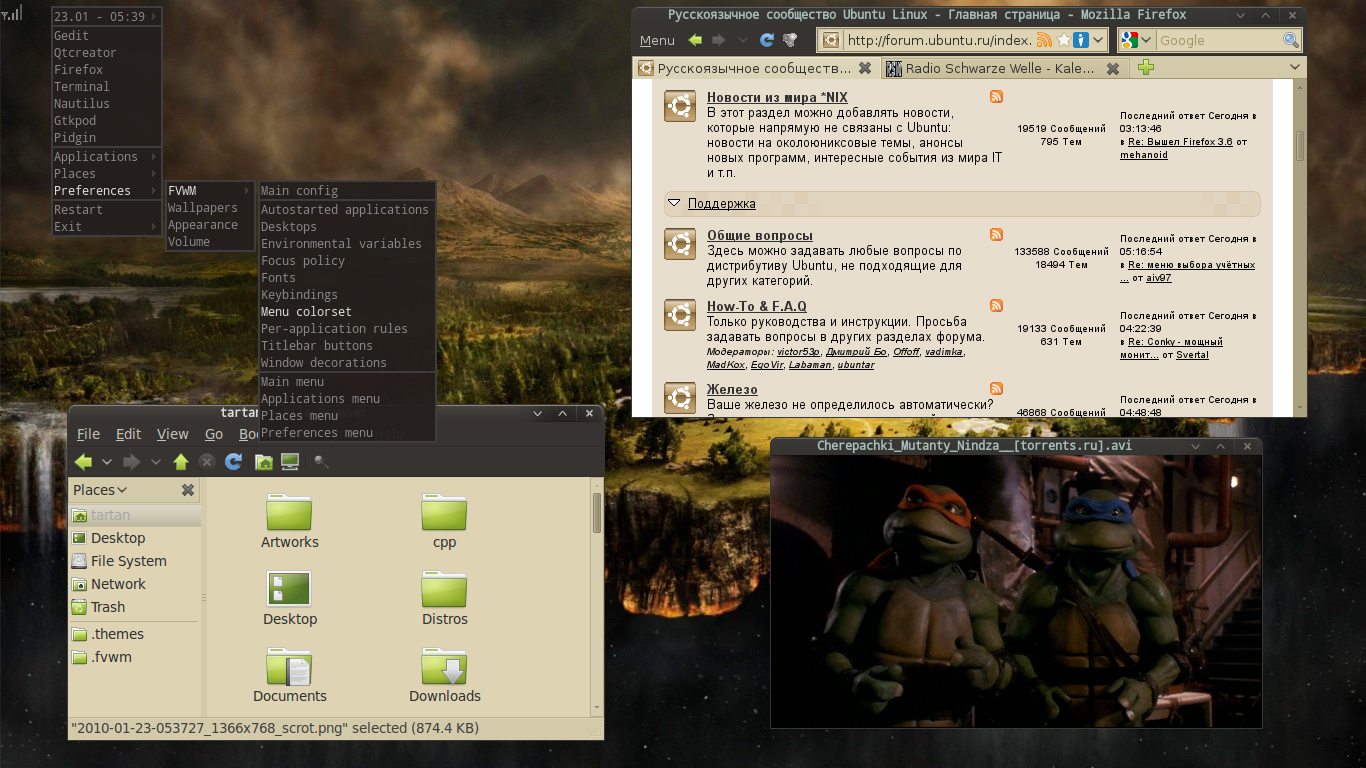
Task: Click Nautilus vertical scrollbar thumb
Action: click(x=597, y=512)
